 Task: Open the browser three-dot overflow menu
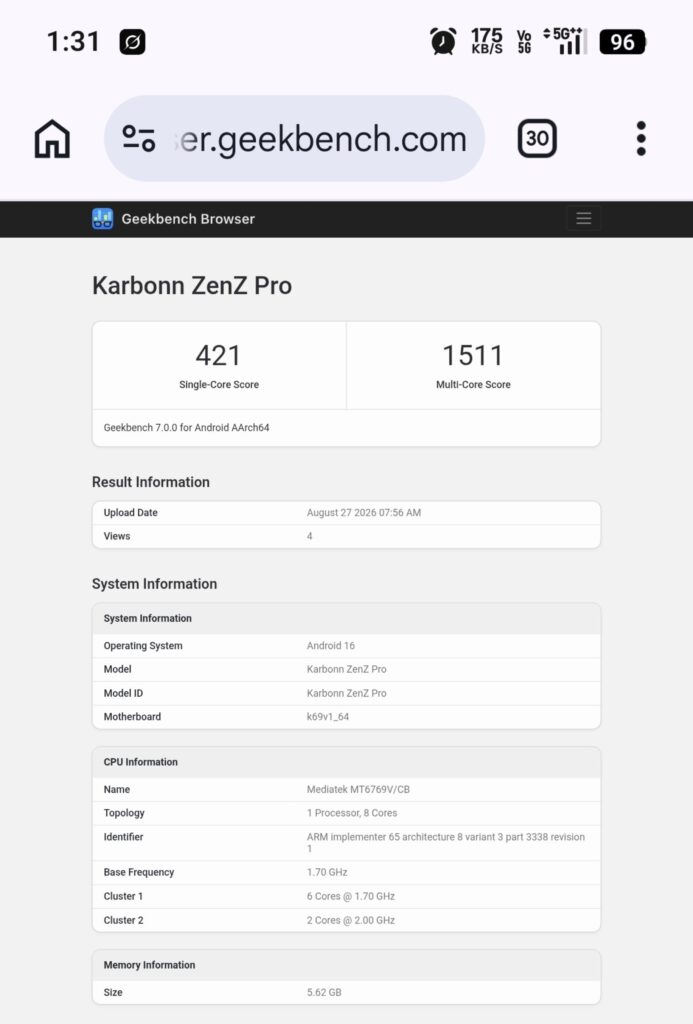(641, 138)
